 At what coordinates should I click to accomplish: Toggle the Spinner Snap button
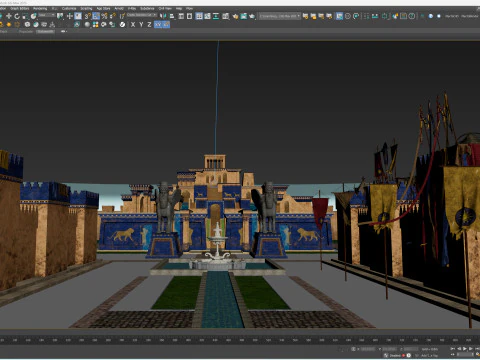(113, 16)
